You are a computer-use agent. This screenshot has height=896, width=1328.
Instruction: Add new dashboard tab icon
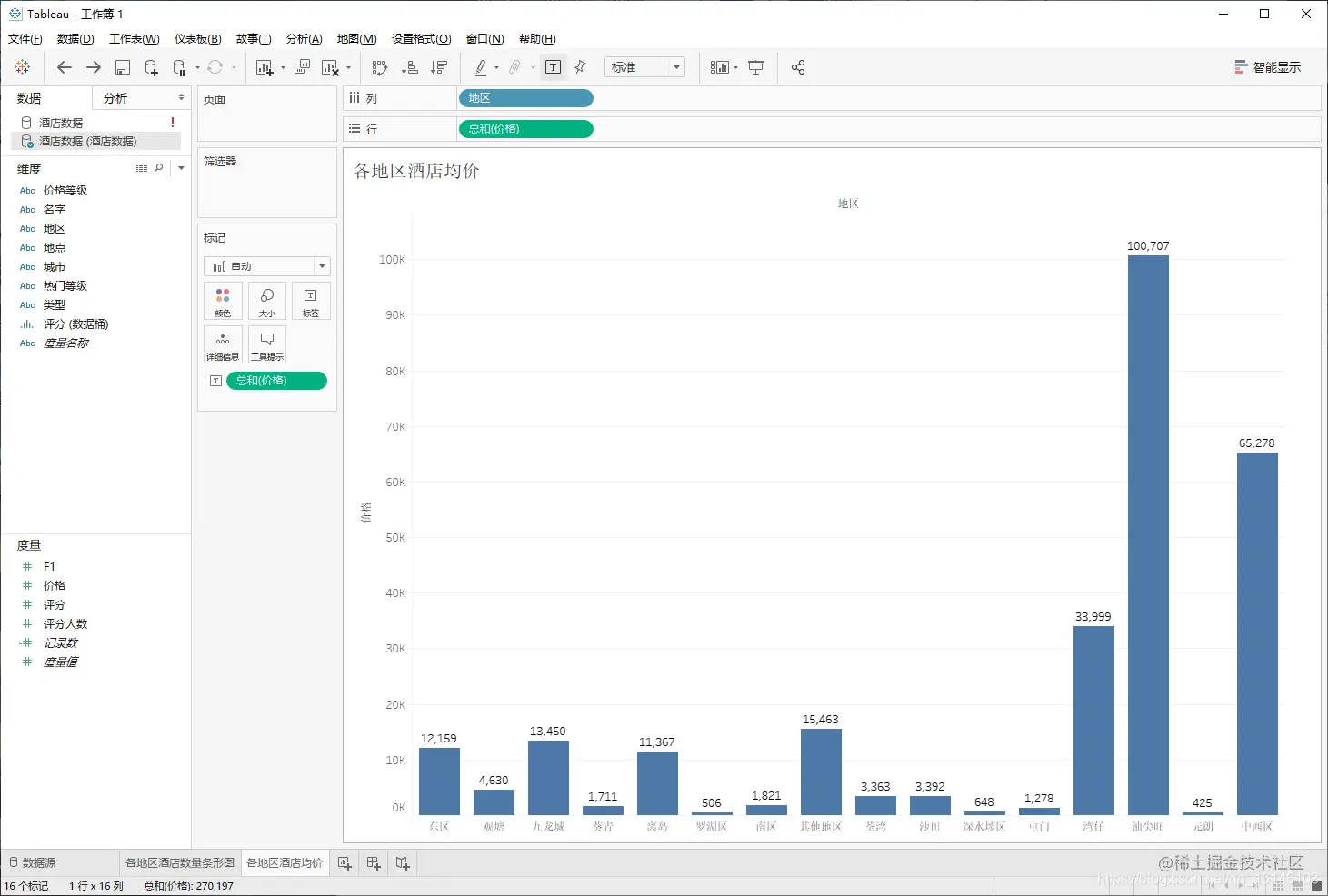pos(374,863)
